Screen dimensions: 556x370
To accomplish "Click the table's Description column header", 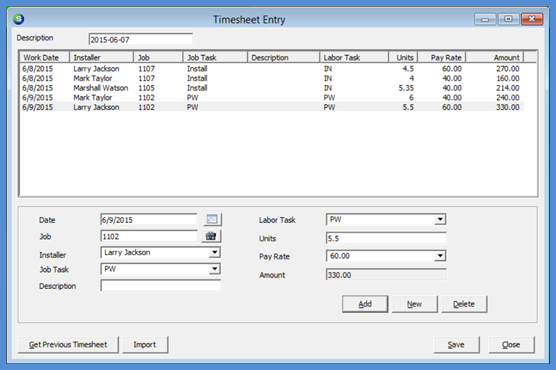I will [x=283, y=57].
